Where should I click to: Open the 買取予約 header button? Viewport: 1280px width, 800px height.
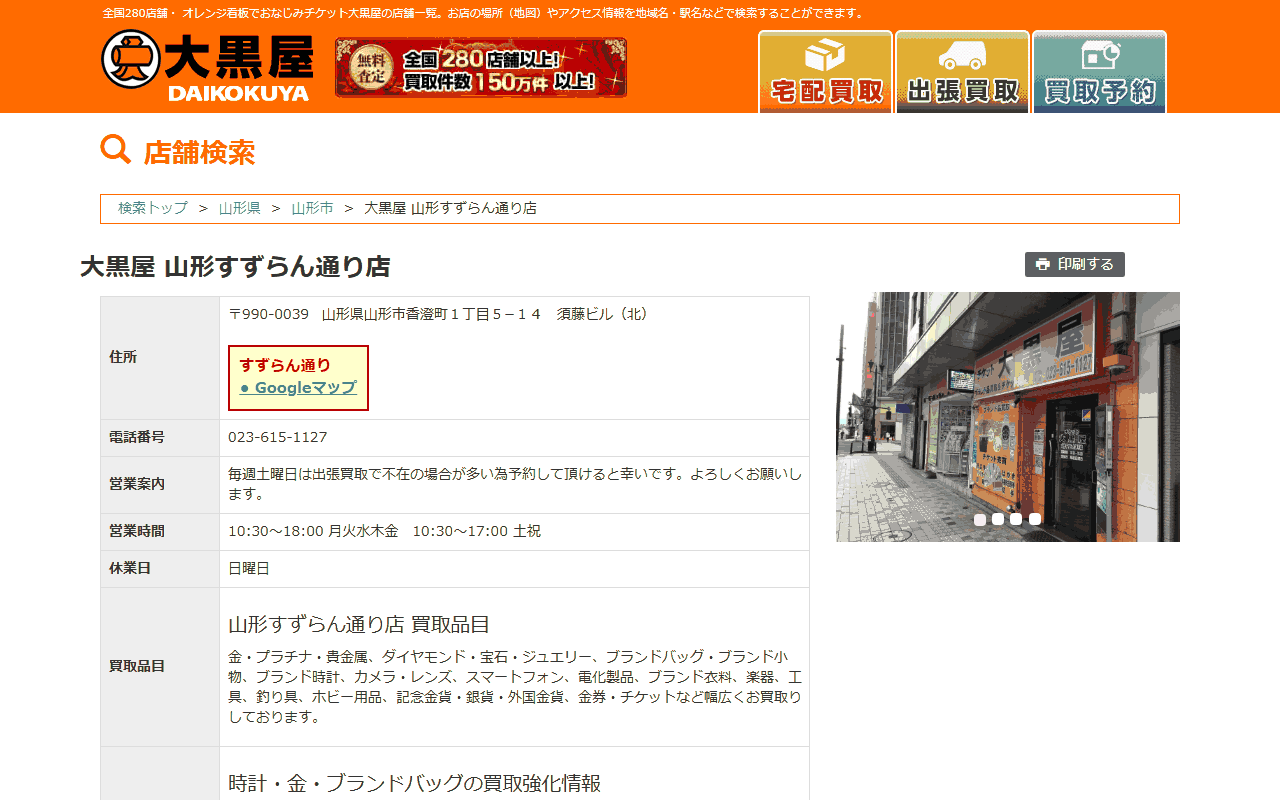tap(1099, 72)
